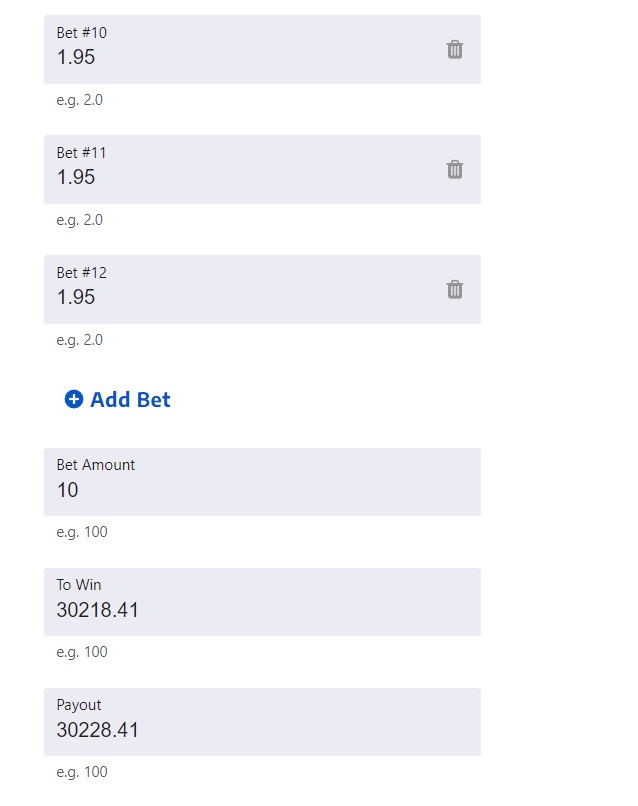Click the 'e.g. 100' hint below To Win

pos(82,652)
